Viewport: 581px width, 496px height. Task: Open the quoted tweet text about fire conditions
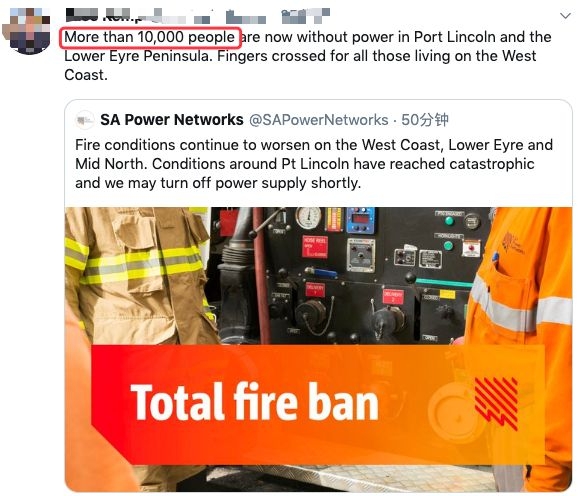[314, 164]
